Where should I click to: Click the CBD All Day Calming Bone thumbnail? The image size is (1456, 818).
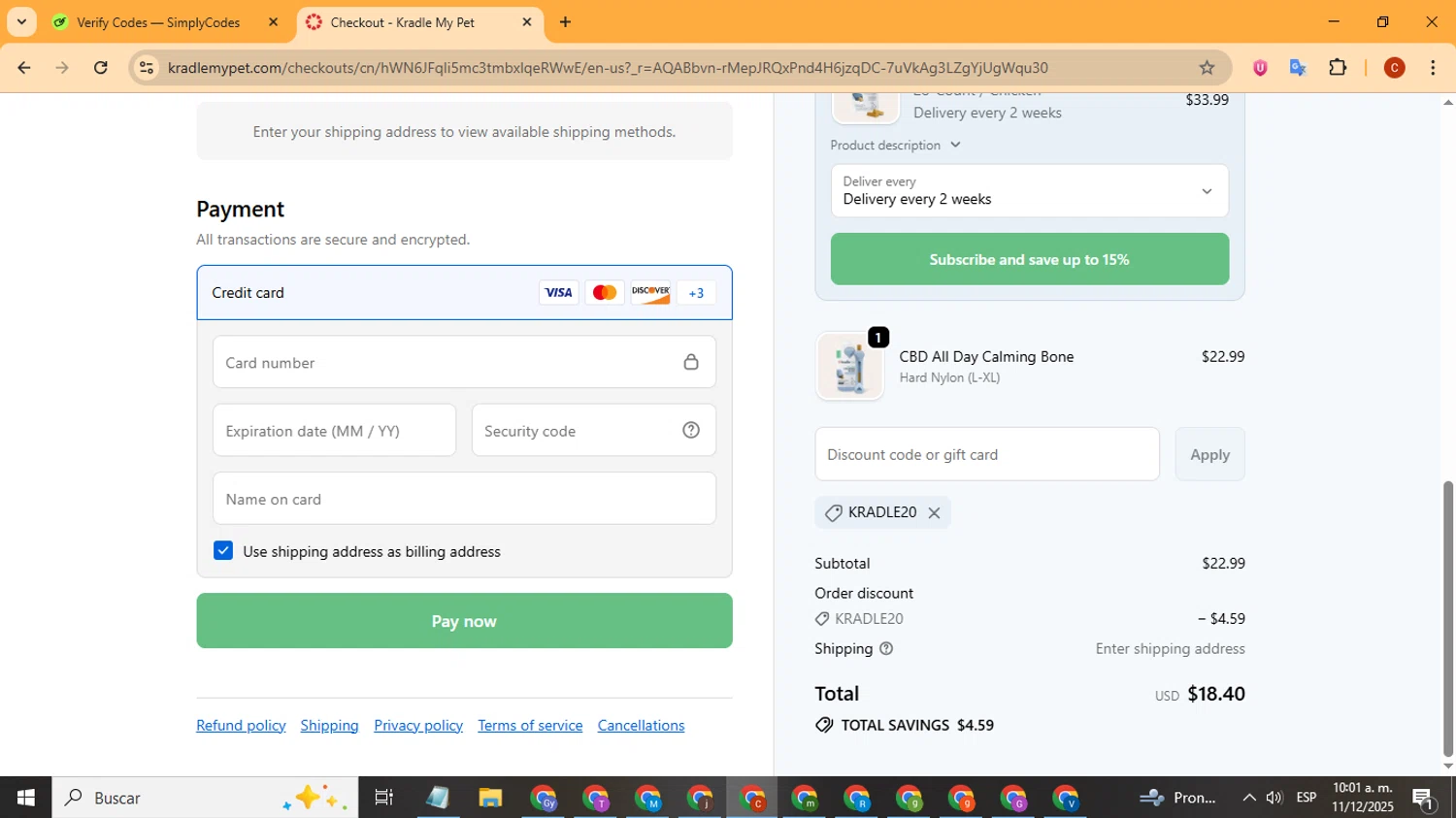[850, 367]
